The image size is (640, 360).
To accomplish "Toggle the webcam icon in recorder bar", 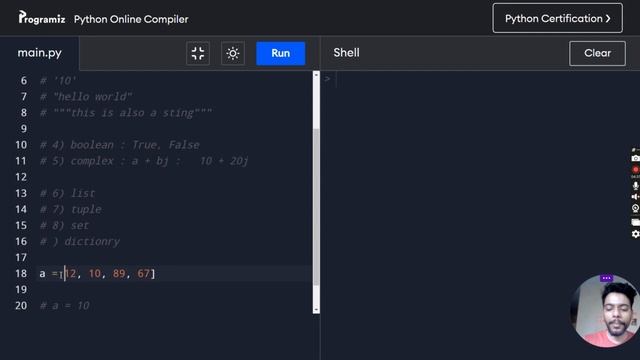I will [636, 209].
